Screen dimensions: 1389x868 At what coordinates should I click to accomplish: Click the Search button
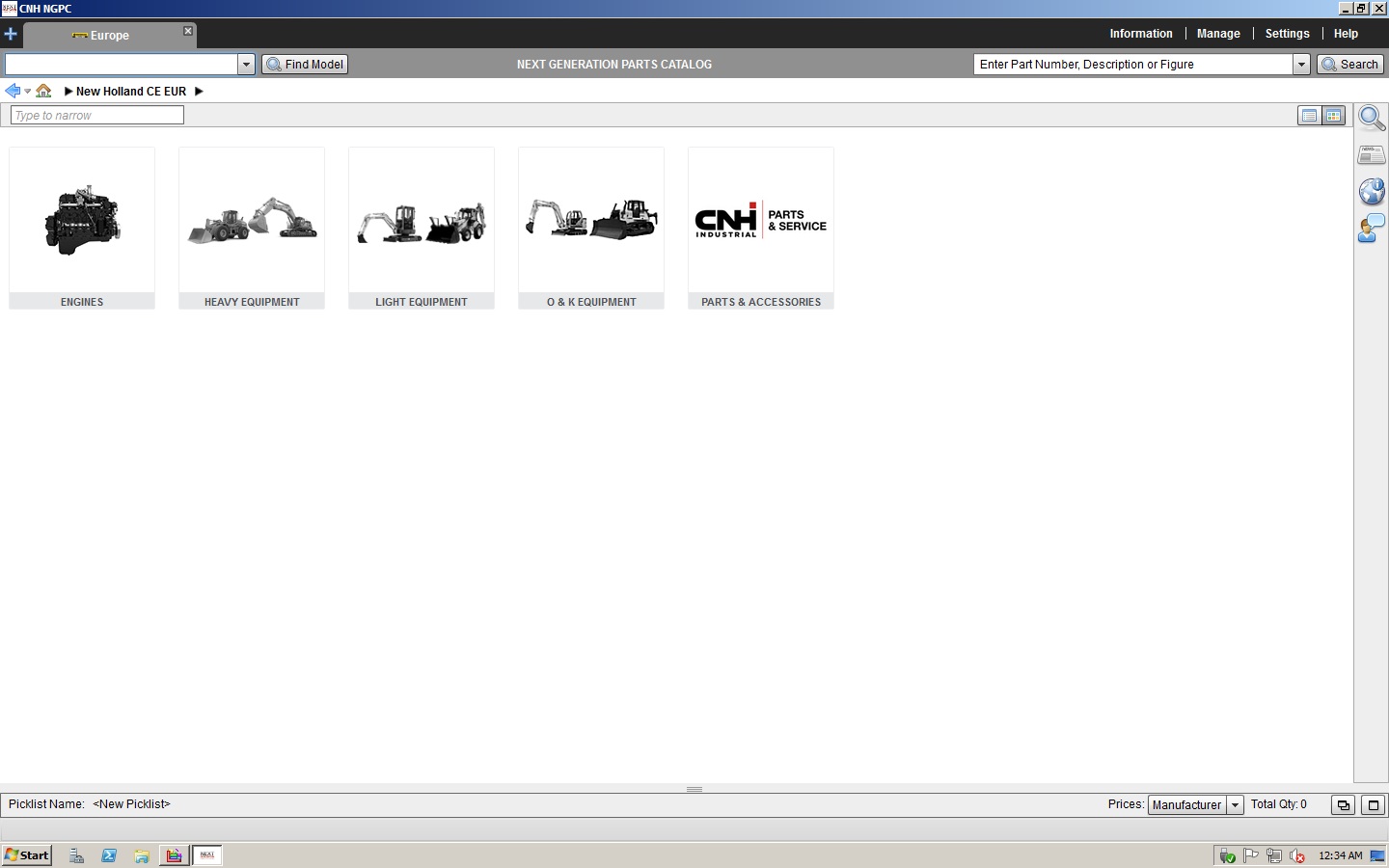point(1350,65)
